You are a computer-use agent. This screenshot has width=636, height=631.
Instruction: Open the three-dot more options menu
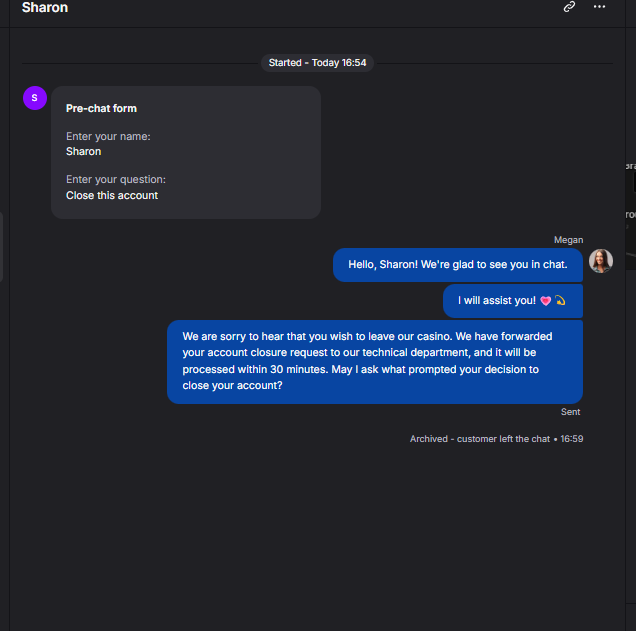click(599, 6)
